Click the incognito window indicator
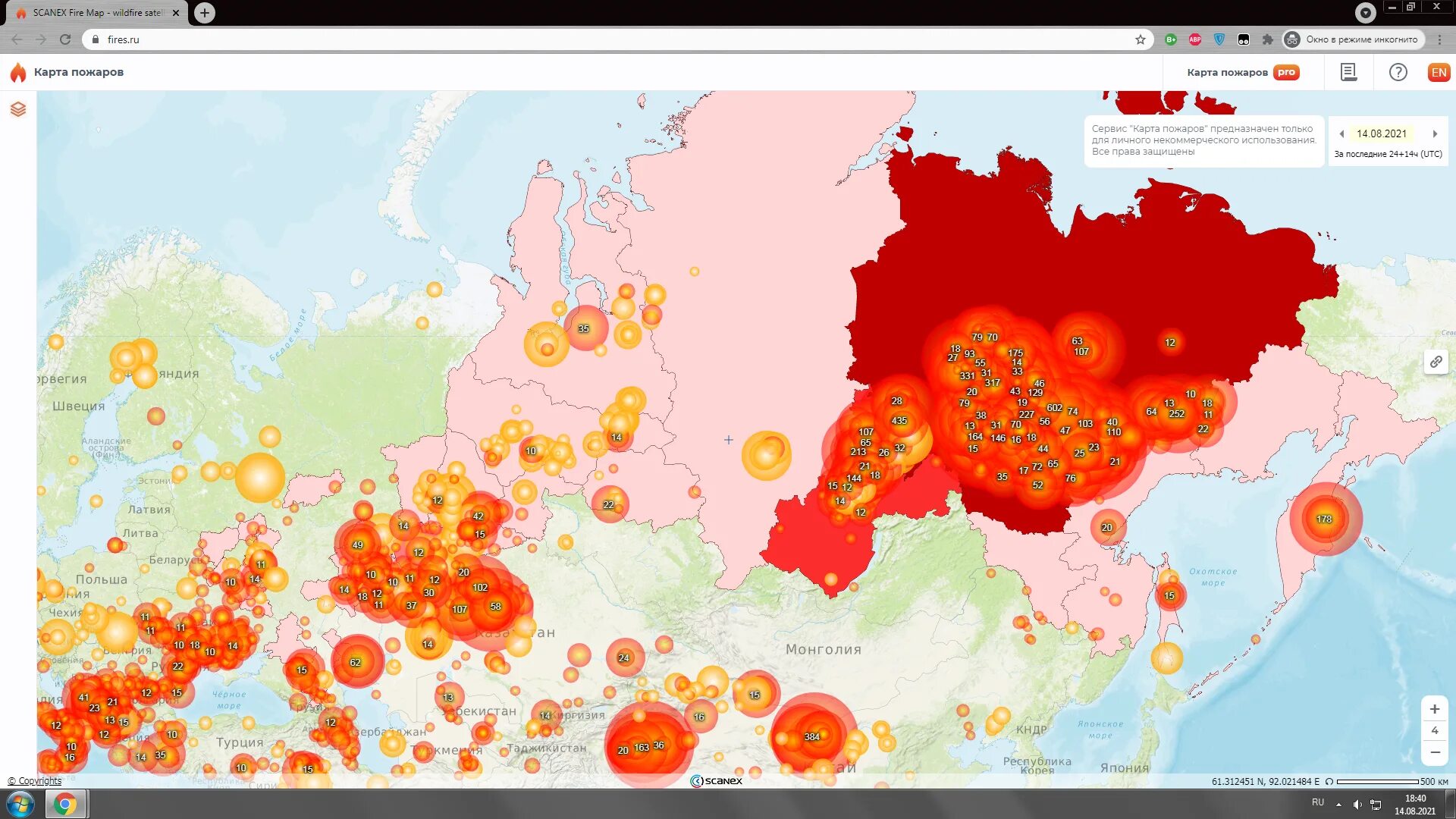Image resolution: width=1456 pixels, height=819 pixels. tap(1352, 39)
